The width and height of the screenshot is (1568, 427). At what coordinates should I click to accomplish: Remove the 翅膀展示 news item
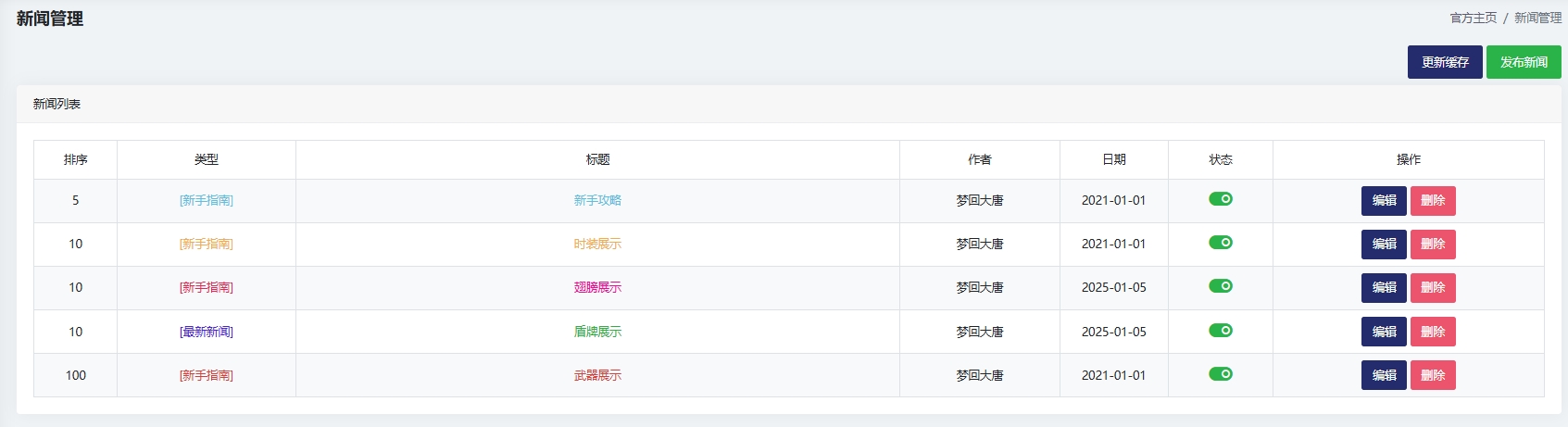(1432, 288)
